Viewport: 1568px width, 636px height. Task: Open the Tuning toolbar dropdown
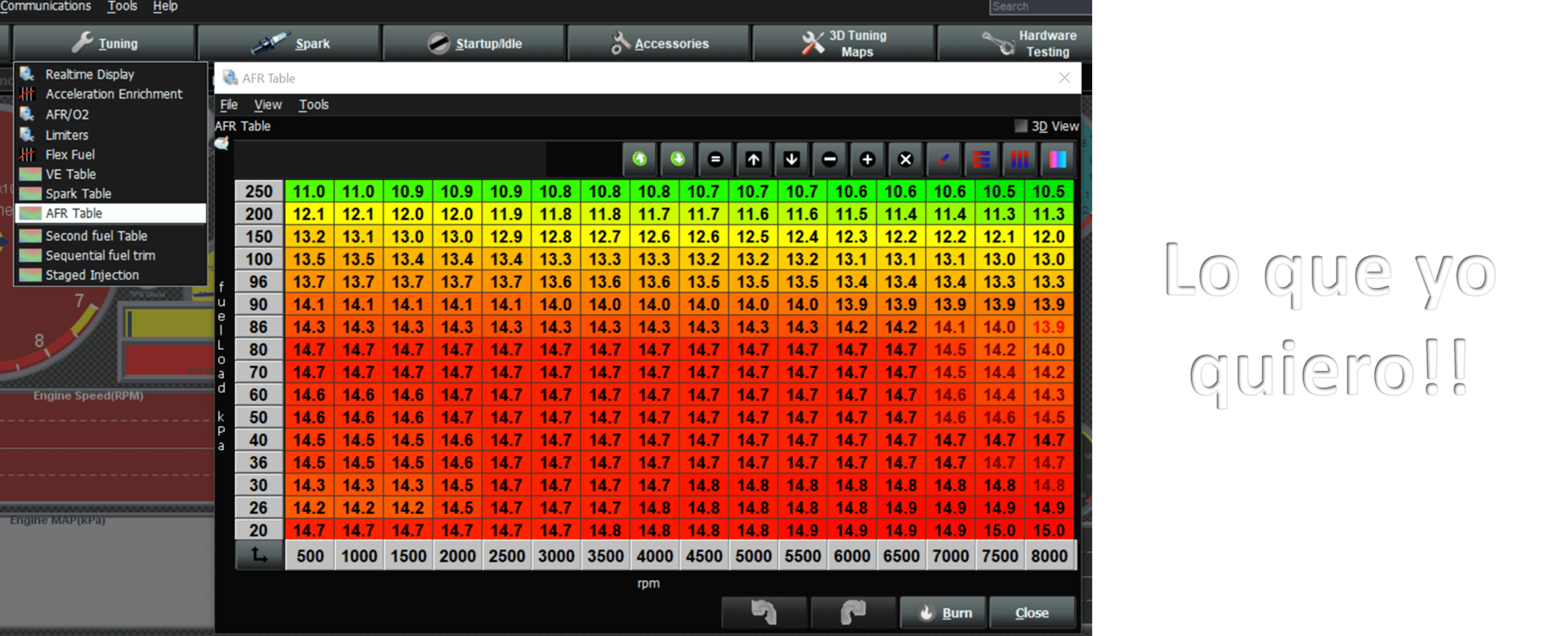click(x=104, y=43)
